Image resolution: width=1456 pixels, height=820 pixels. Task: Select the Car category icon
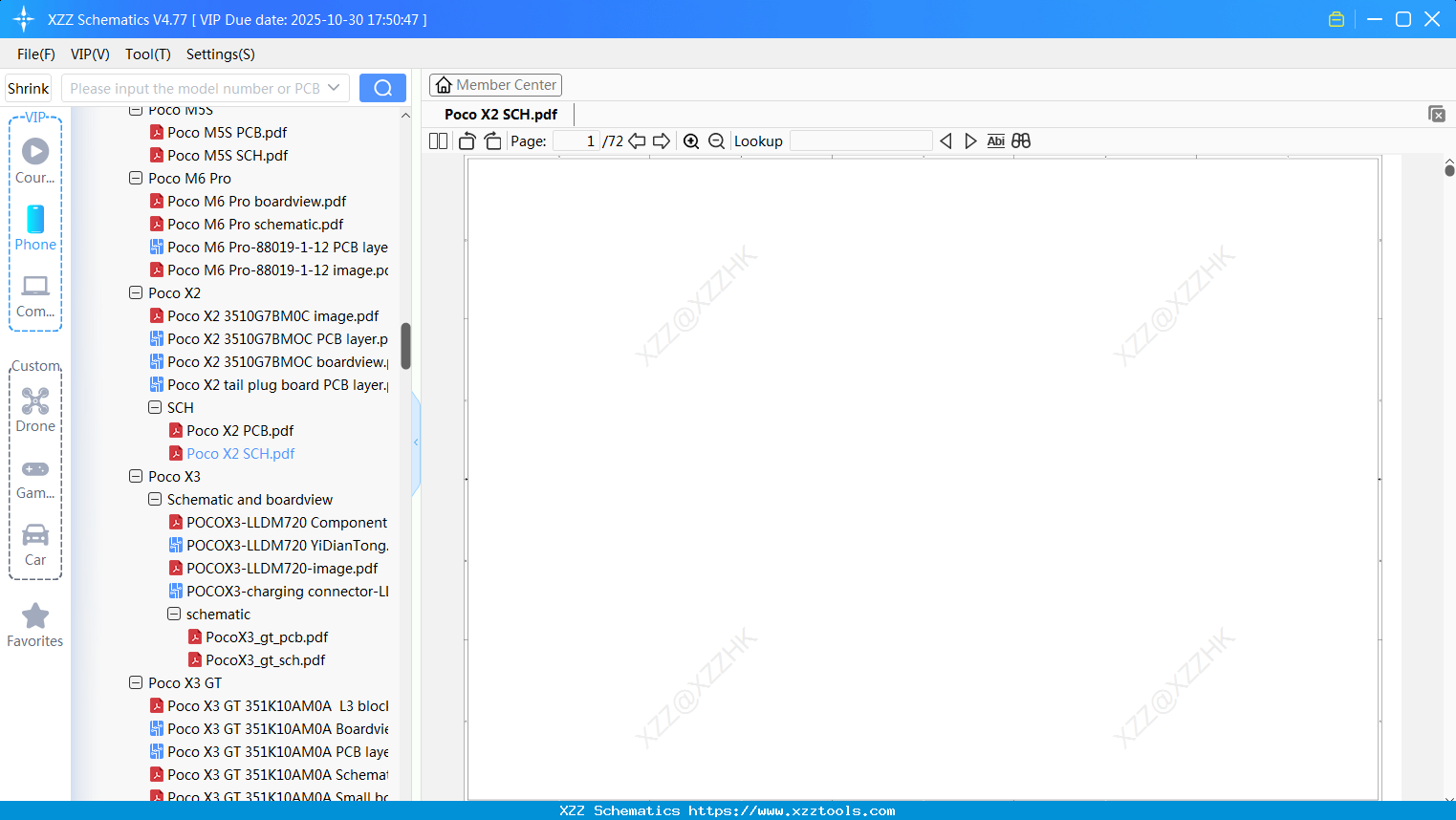pos(35,545)
